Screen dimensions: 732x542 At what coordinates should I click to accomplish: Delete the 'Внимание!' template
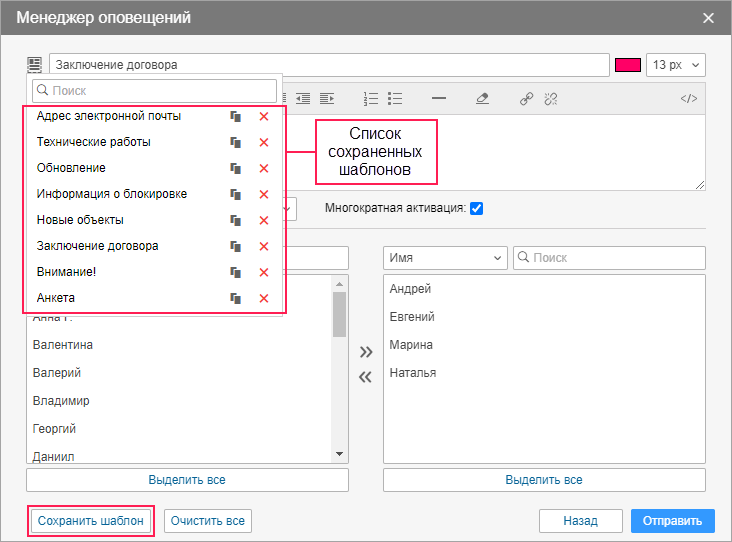[264, 272]
